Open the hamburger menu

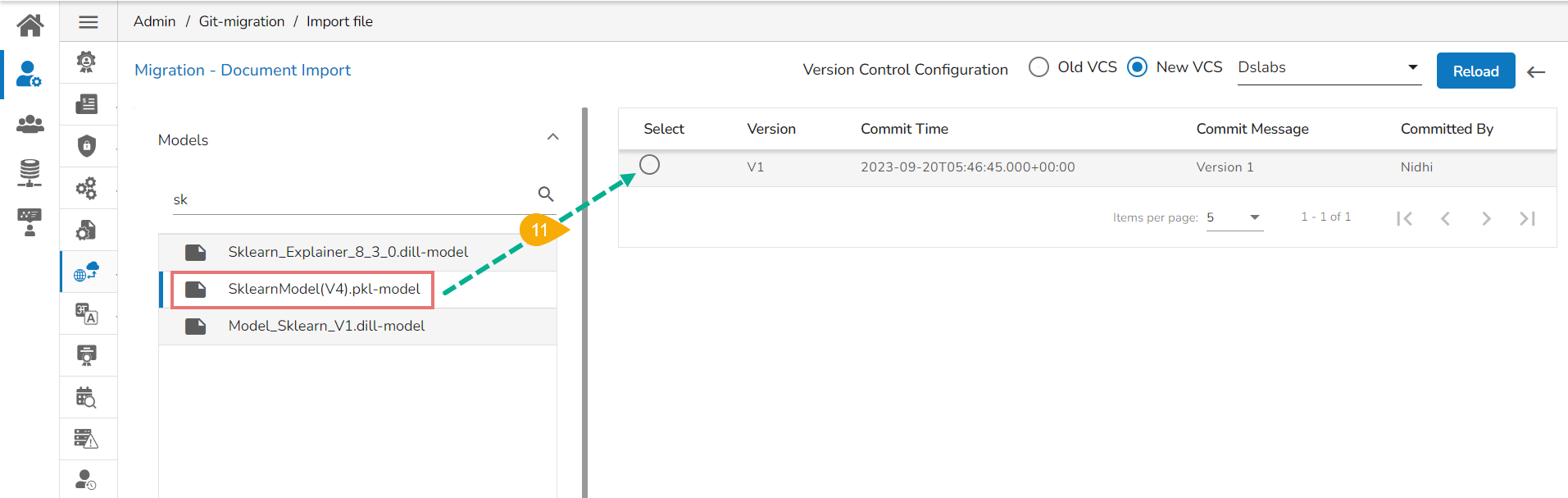click(89, 22)
